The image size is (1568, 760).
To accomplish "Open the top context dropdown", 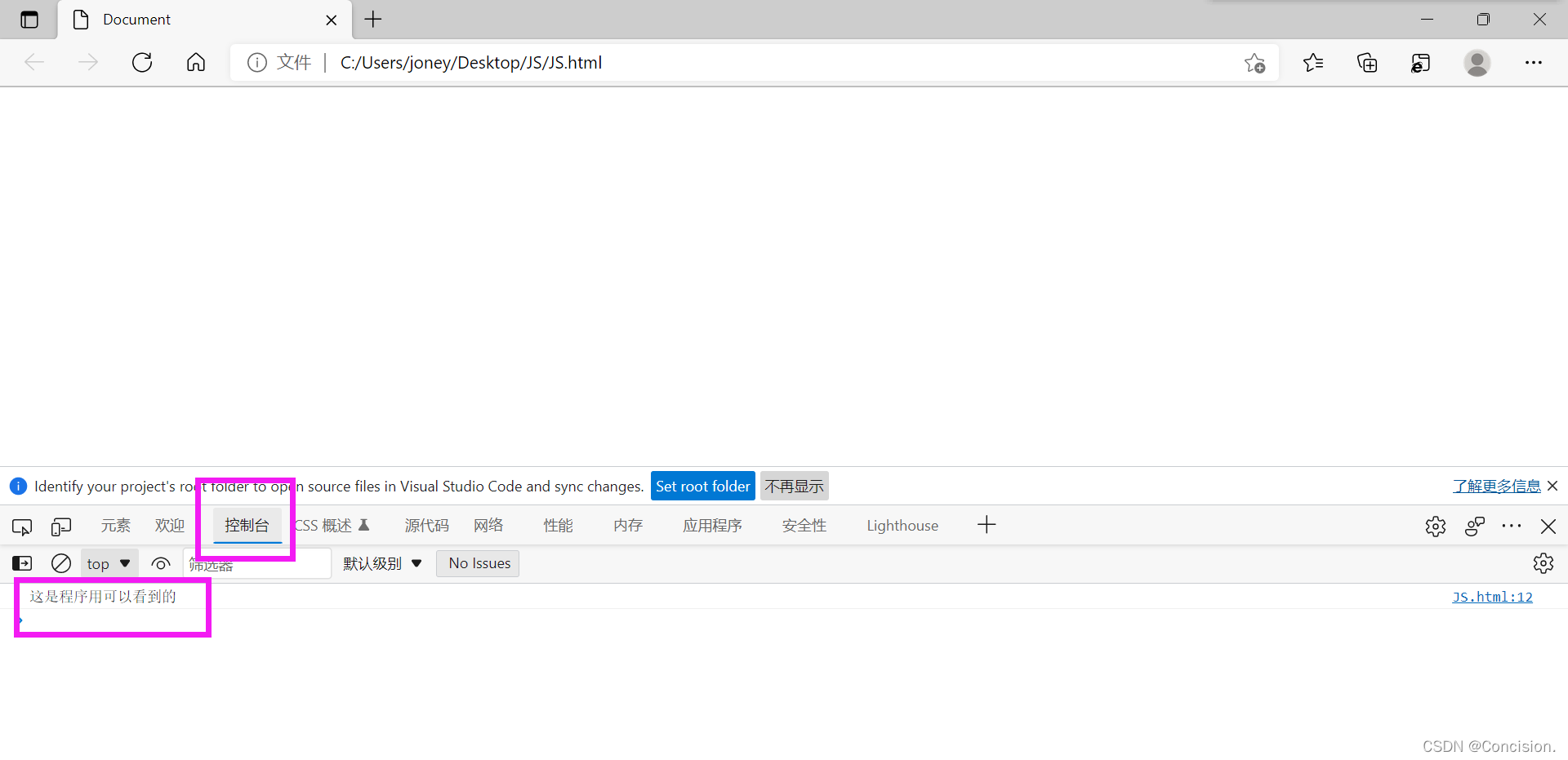I will click(109, 563).
